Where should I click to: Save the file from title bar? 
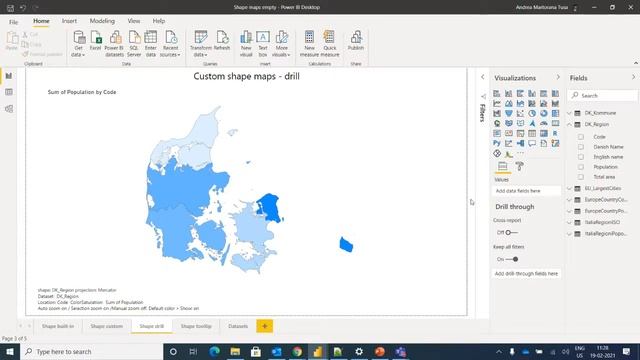tap(10, 7)
